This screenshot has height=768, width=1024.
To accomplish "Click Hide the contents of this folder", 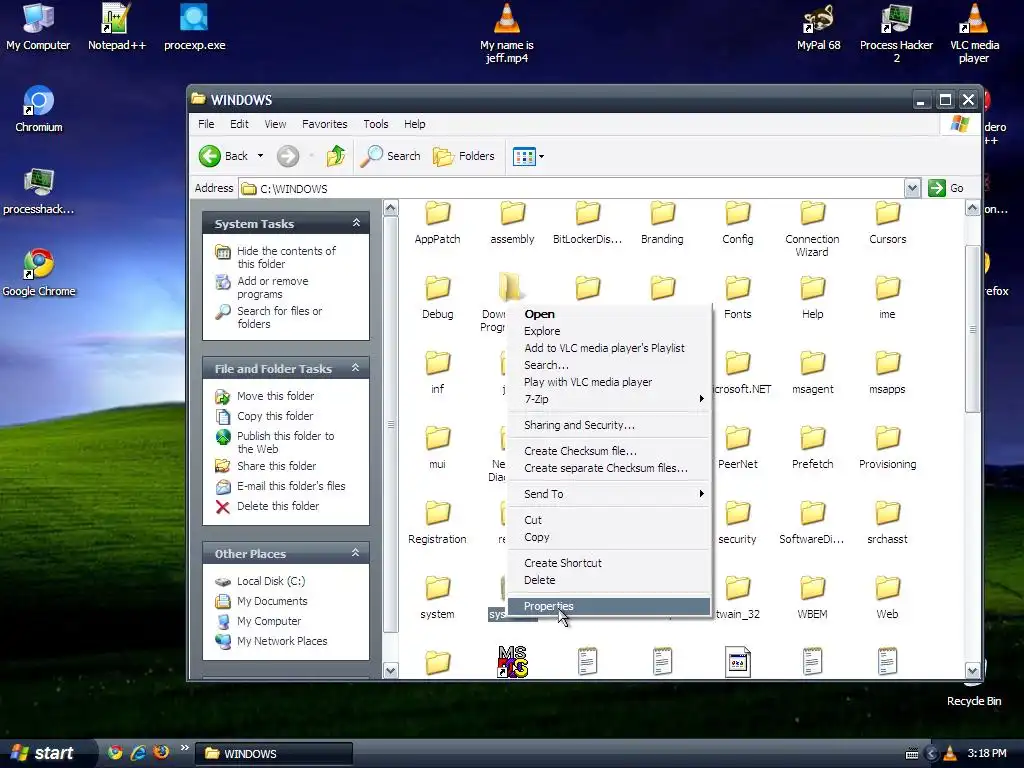I will click(286, 257).
